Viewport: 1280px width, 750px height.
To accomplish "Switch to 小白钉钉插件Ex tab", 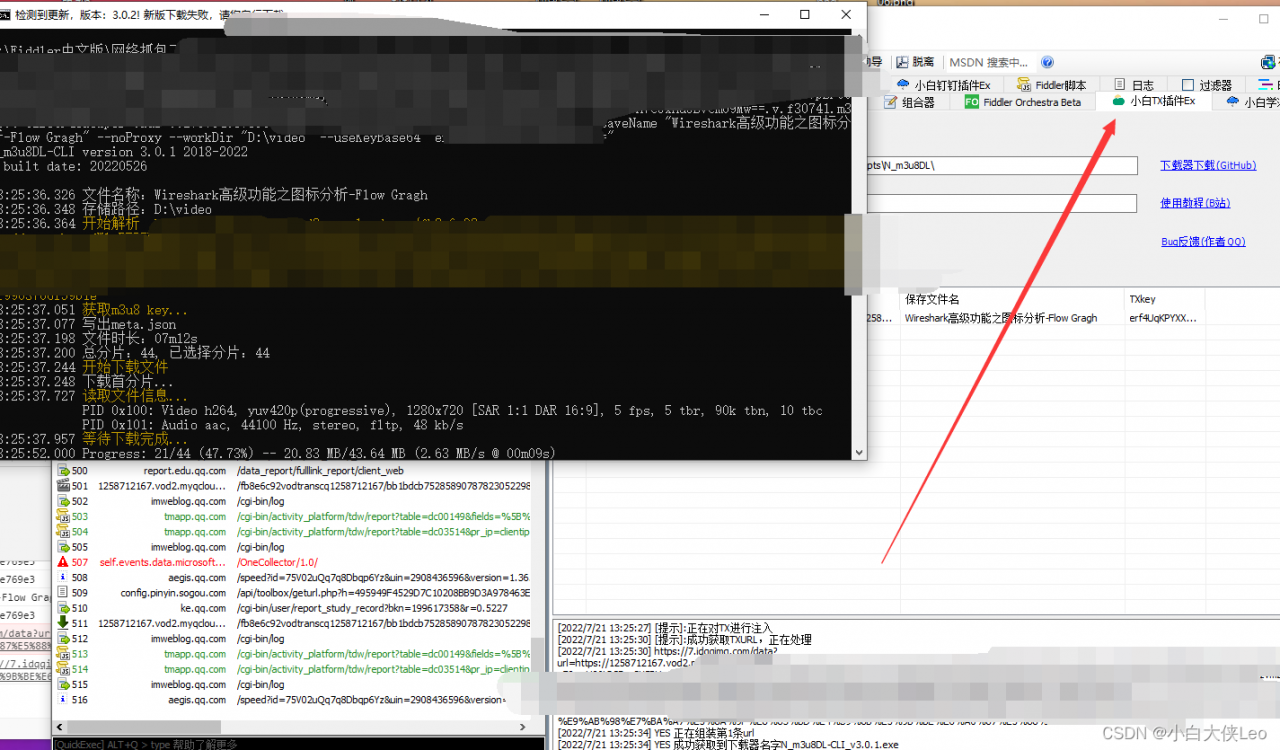I will 943,85.
